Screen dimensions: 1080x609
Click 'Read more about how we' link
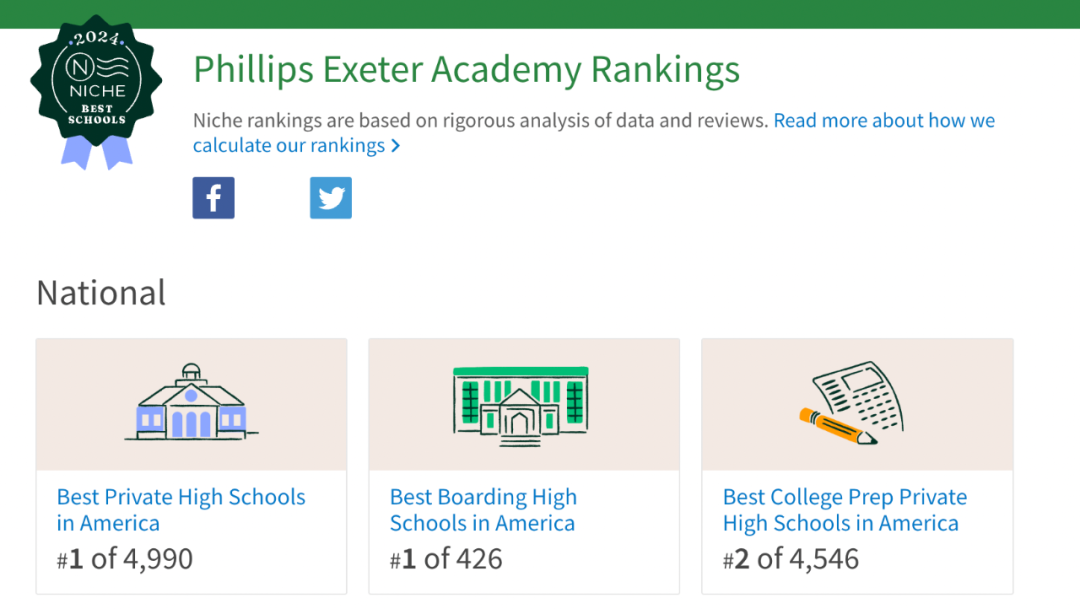(884, 121)
